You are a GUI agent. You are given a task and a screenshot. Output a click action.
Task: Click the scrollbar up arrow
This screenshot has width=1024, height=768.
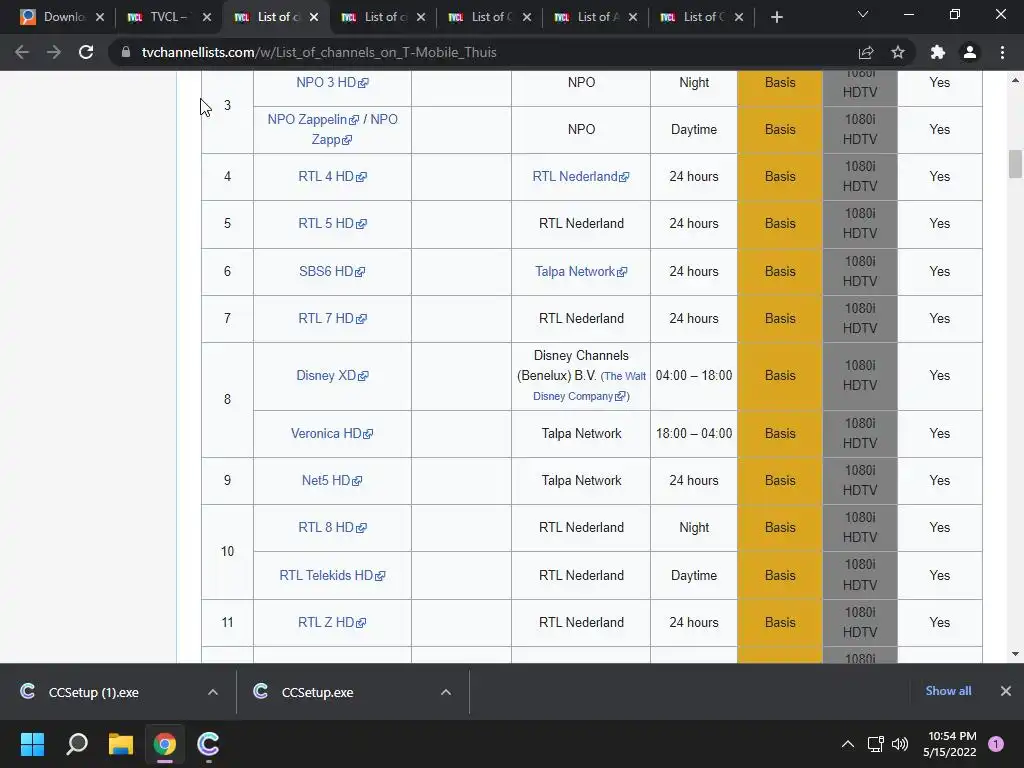pyautogui.click(x=1015, y=80)
